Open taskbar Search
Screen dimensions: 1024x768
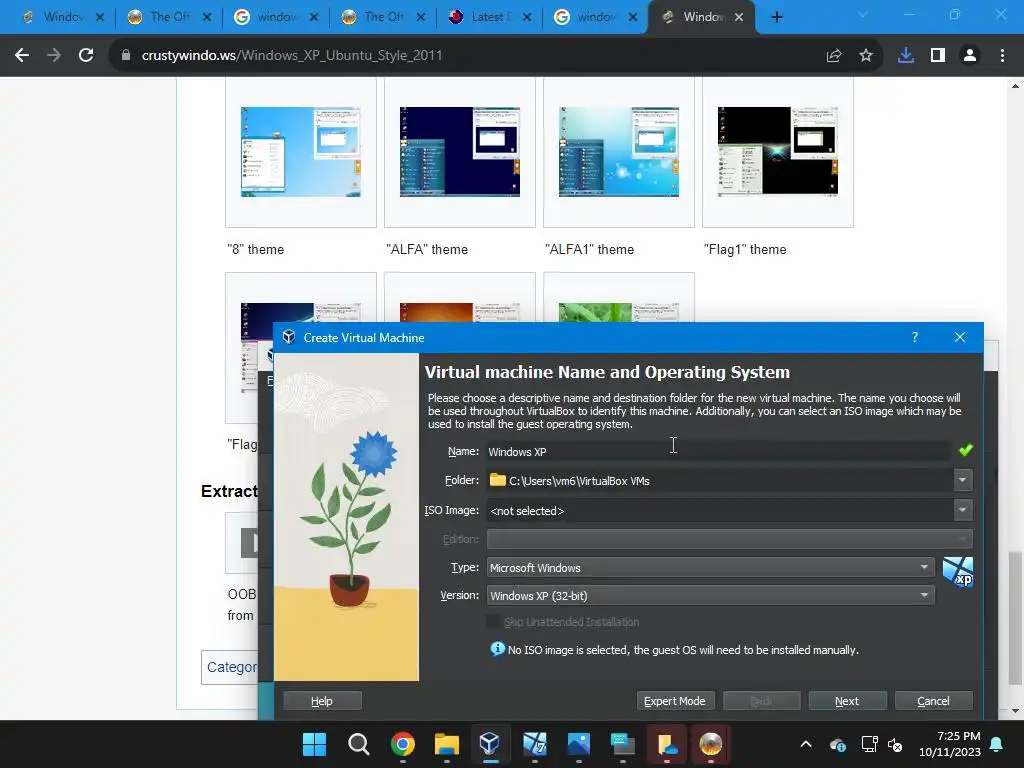(359, 744)
